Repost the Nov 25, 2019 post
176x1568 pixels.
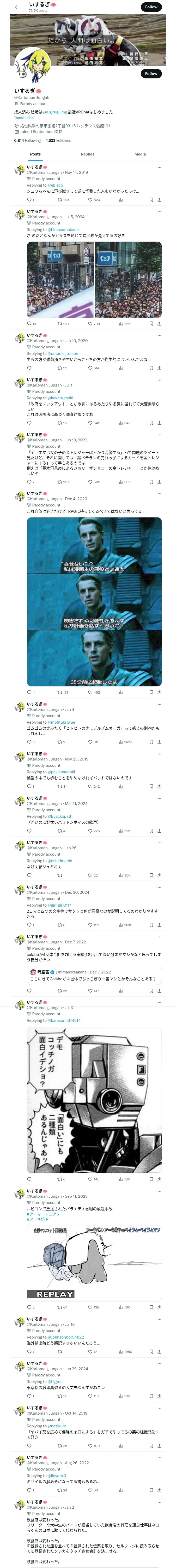(59, 786)
